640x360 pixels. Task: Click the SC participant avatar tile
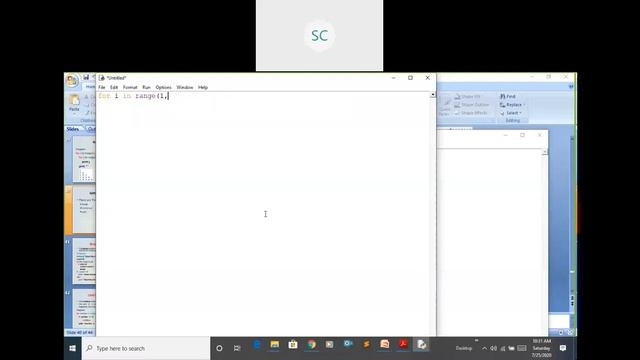[x=320, y=36]
